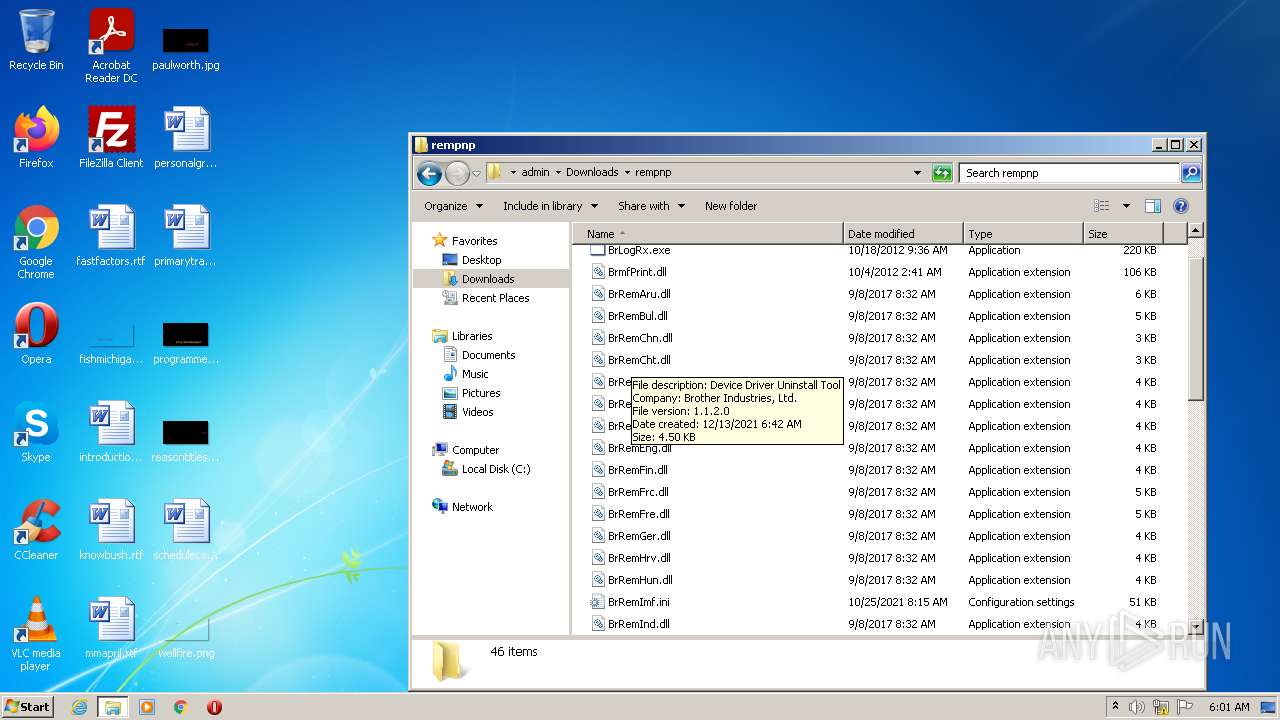Open recent pages dropdown arrow
This screenshot has height=720, width=1280.
476,173
